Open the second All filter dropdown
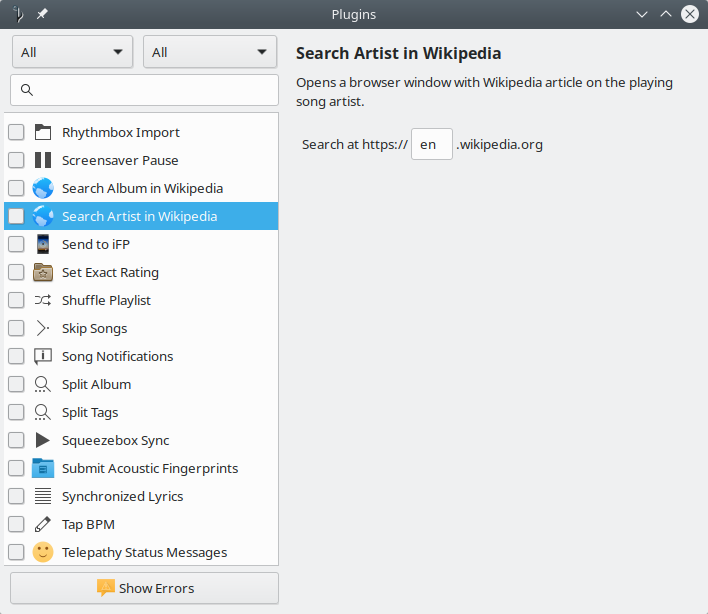Image resolution: width=708 pixels, height=614 pixels. coord(210,52)
